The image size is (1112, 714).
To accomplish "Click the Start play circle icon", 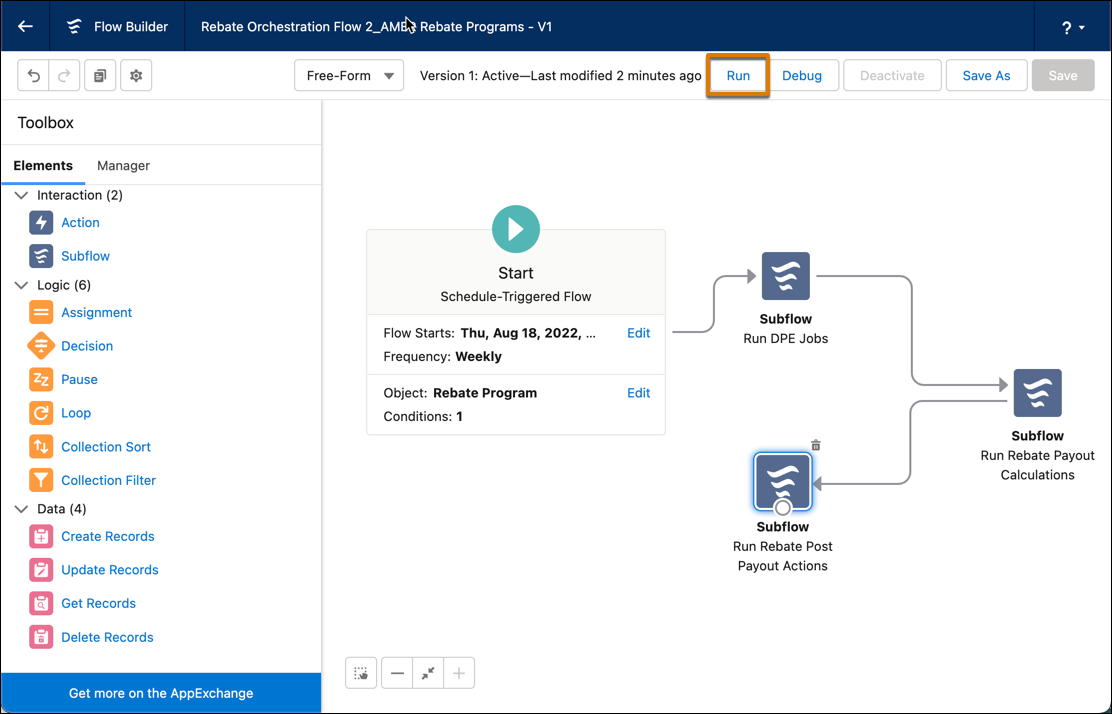I will [516, 229].
